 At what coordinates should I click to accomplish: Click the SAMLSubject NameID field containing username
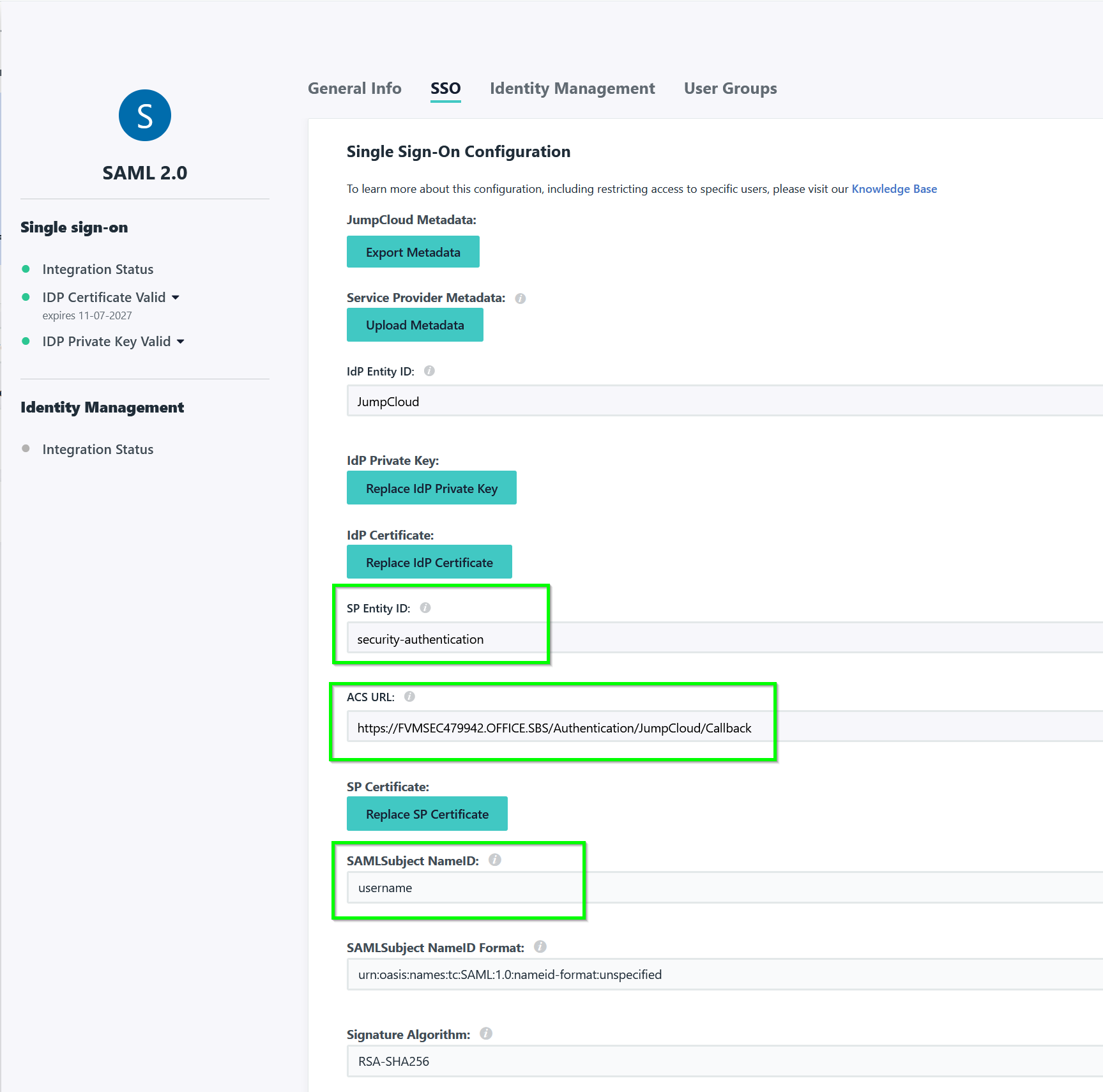coord(725,888)
